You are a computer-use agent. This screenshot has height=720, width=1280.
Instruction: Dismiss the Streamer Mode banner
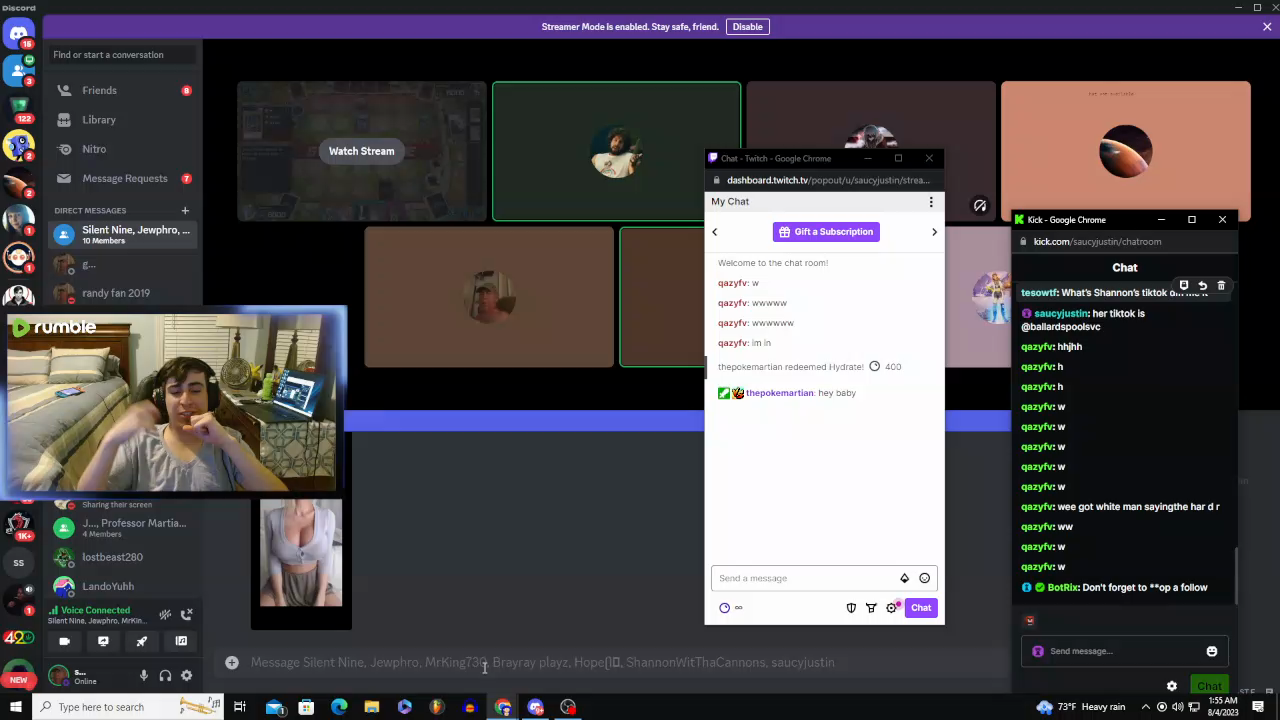pyautogui.click(x=1267, y=27)
